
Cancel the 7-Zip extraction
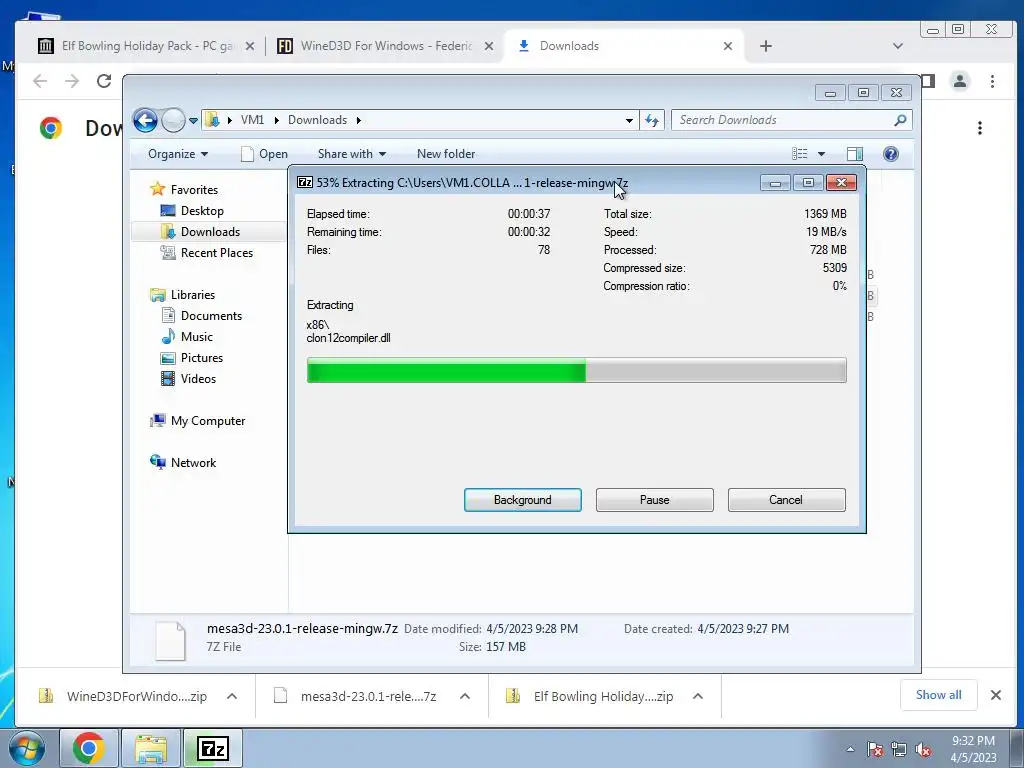(786, 500)
